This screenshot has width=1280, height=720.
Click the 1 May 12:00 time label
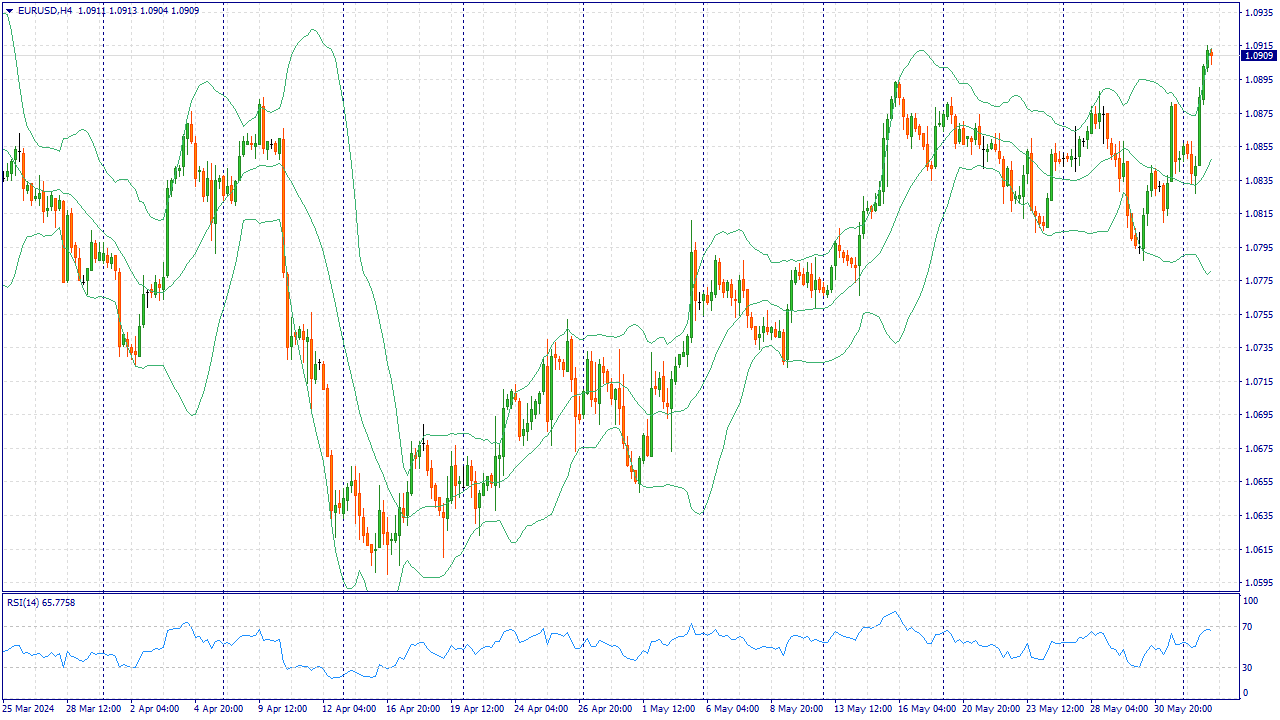coord(667,709)
